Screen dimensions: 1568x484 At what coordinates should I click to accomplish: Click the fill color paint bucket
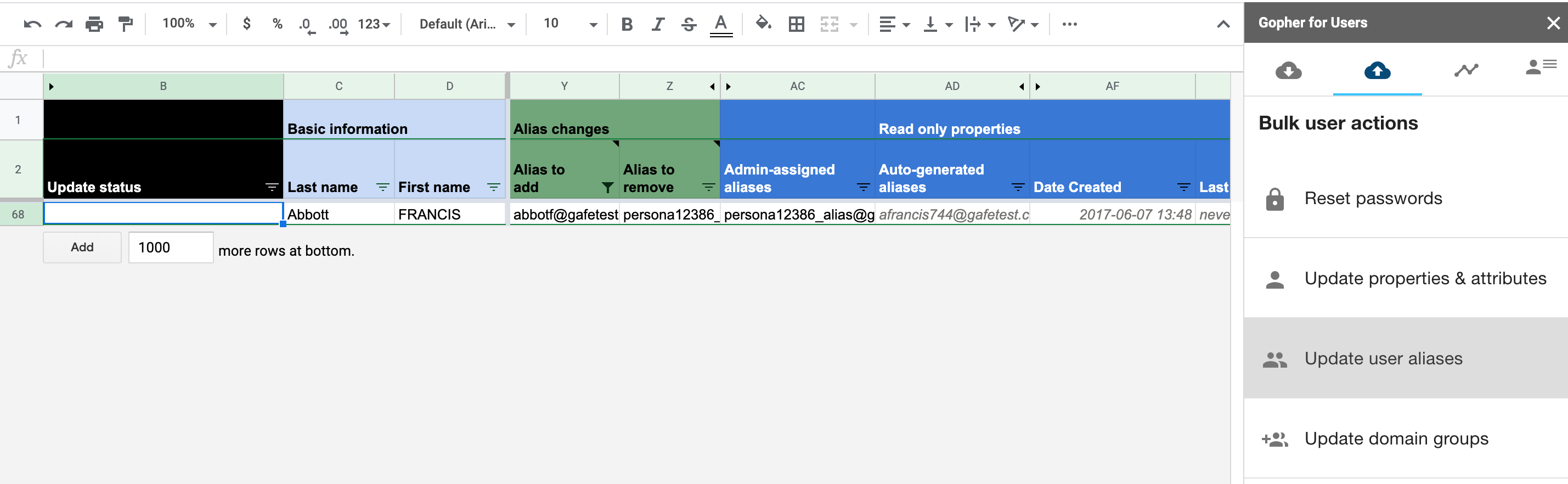point(763,24)
